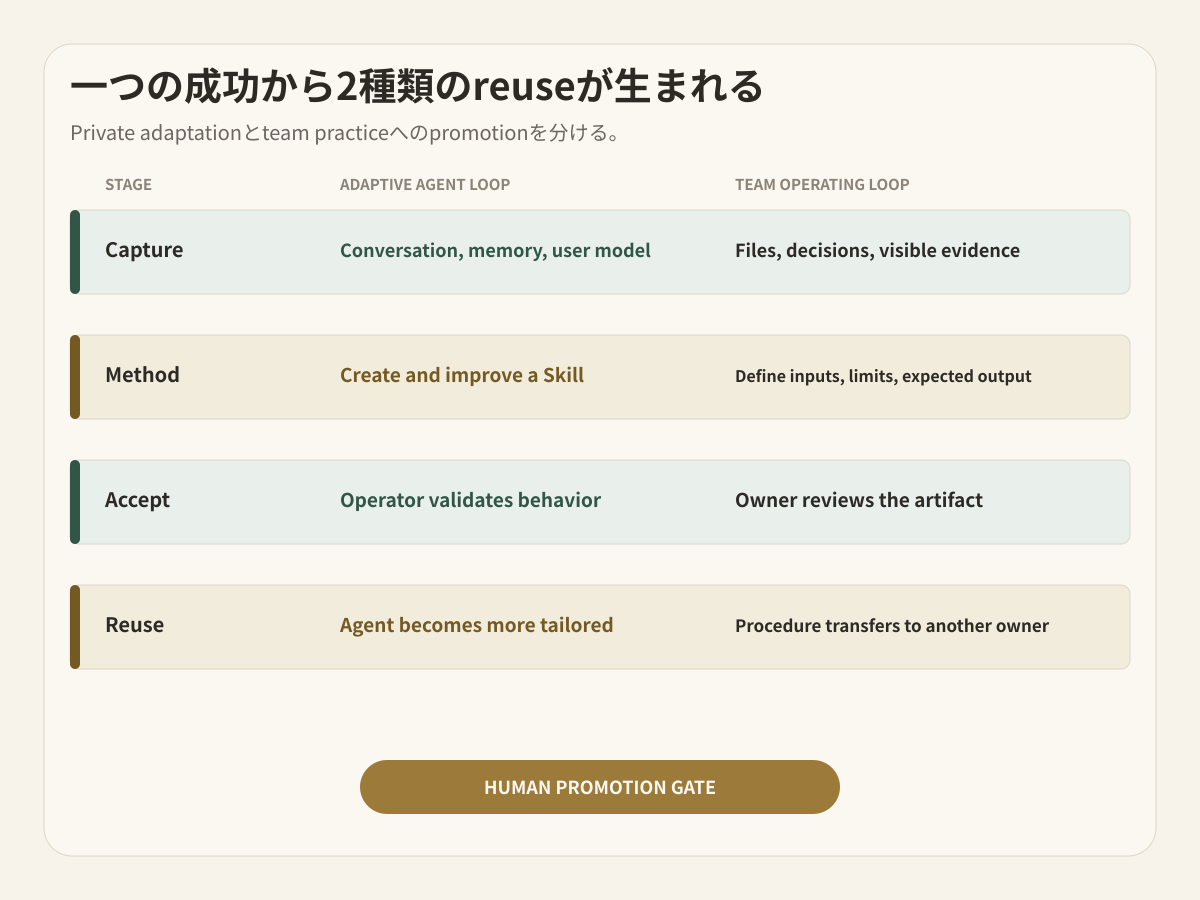Click the ADAPTIVE AGENT LOOP column header

coord(425,185)
